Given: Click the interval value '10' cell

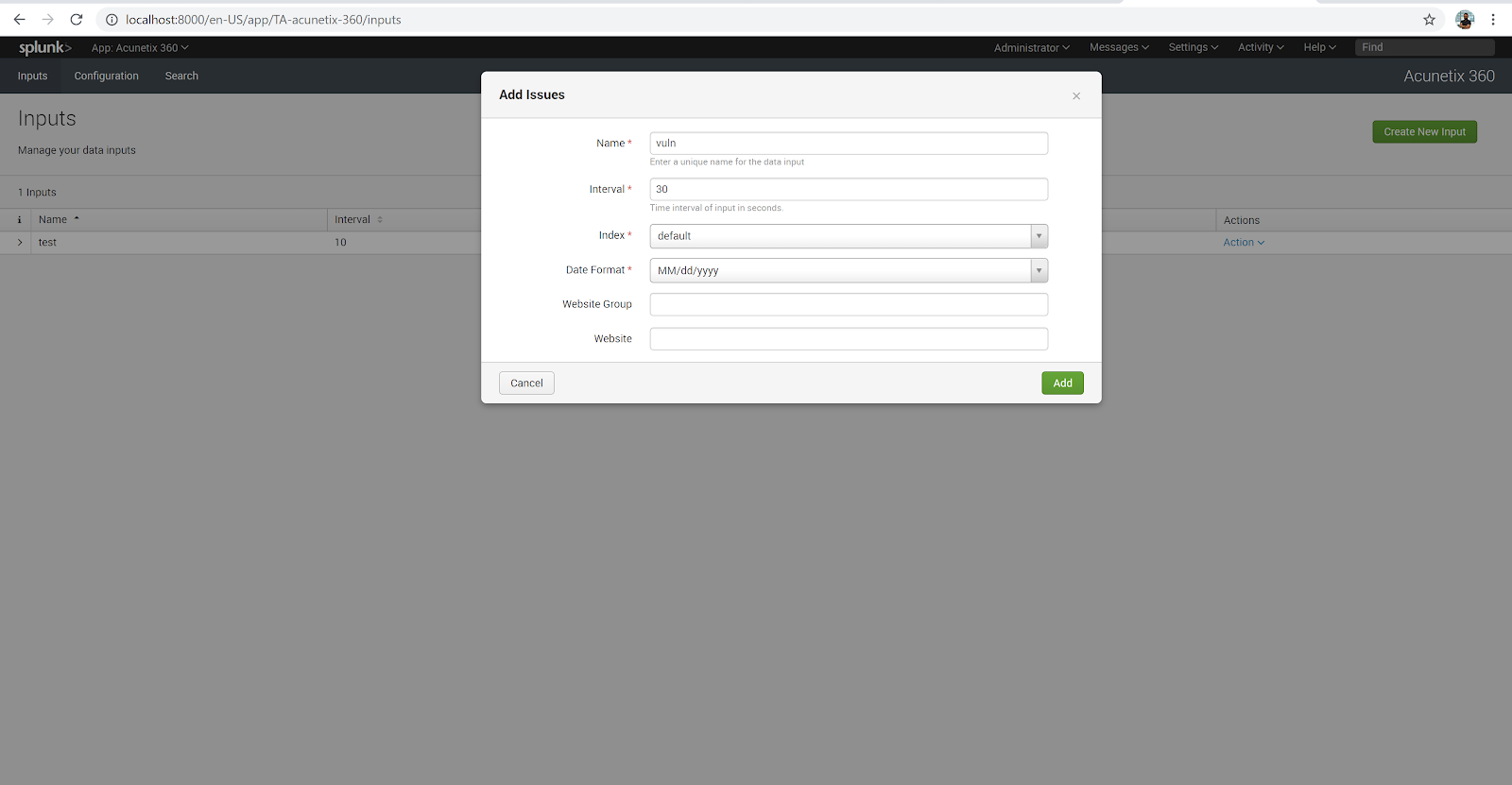Looking at the screenshot, I should click(340, 243).
